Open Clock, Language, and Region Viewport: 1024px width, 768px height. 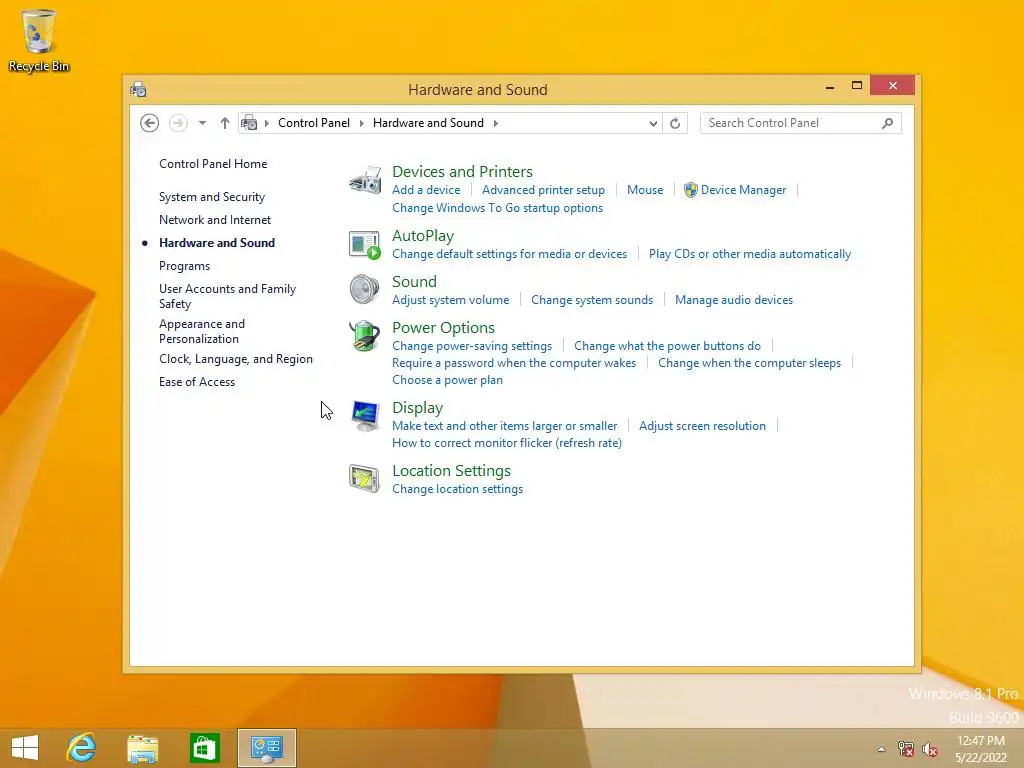pyautogui.click(x=236, y=359)
